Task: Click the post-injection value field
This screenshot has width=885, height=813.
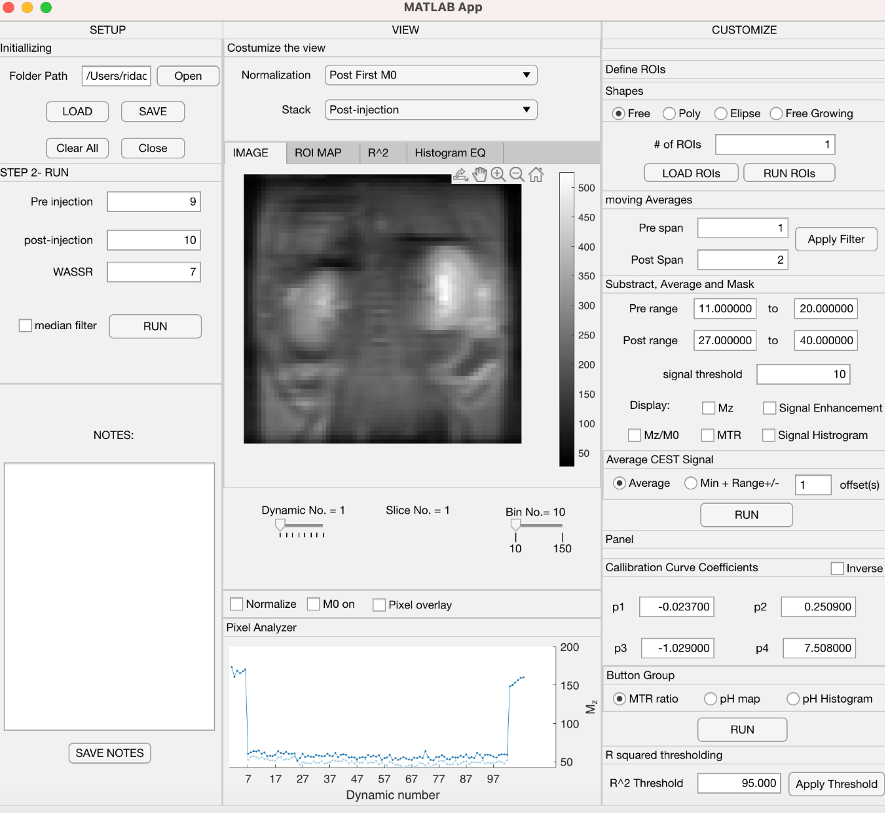Action: [154, 240]
